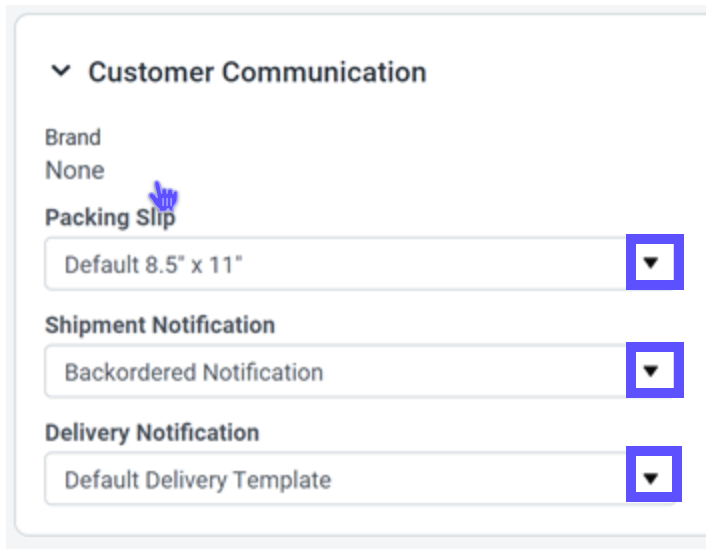Image resolution: width=714 pixels, height=554 pixels.
Task: Open the Shipment Notification dropdown arrow
Action: [x=652, y=371]
